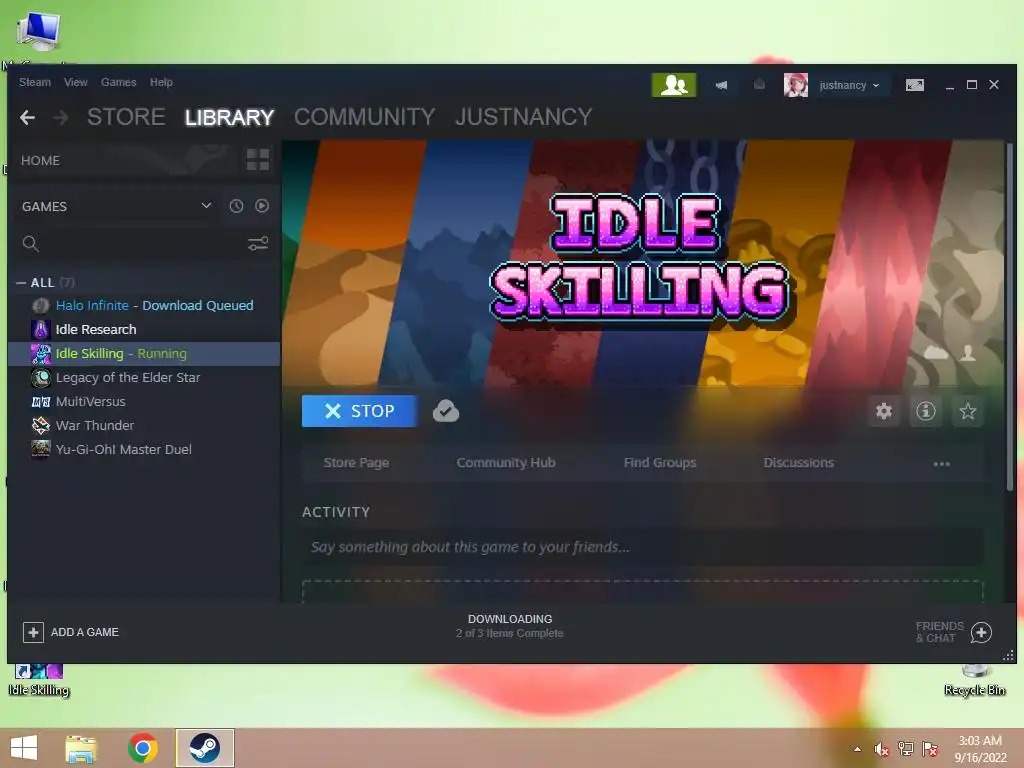Select Idle Research in library list
This screenshot has height=768, width=1024.
tap(144, 329)
